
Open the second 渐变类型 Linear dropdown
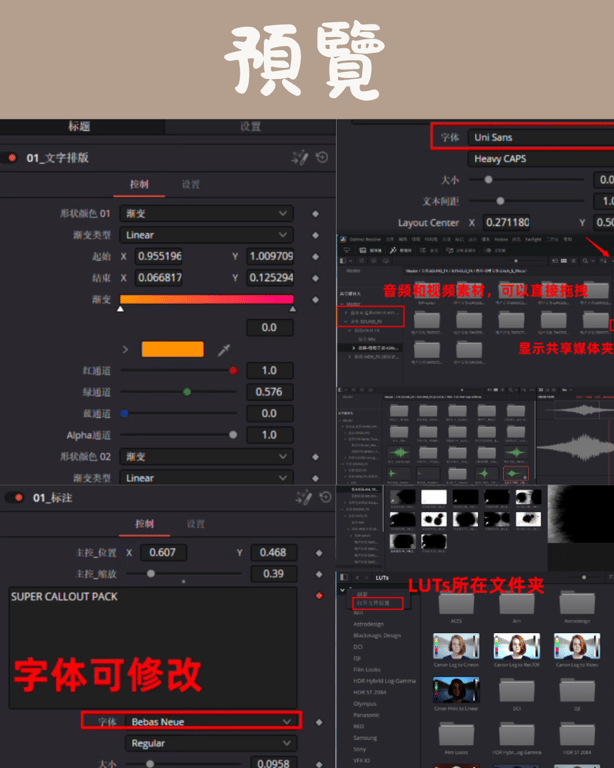coord(207,478)
